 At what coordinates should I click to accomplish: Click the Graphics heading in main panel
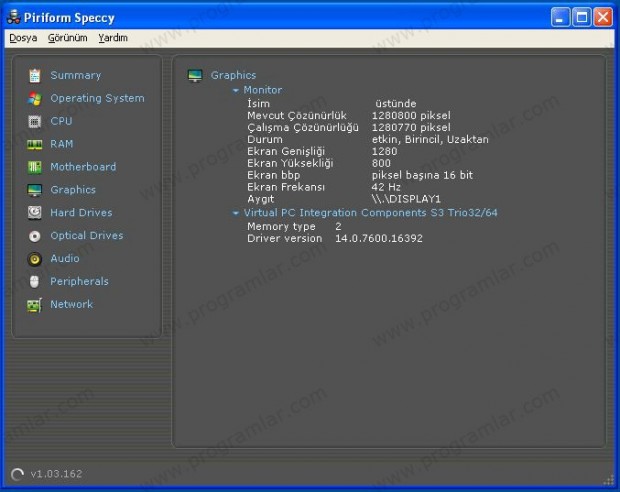(233, 75)
